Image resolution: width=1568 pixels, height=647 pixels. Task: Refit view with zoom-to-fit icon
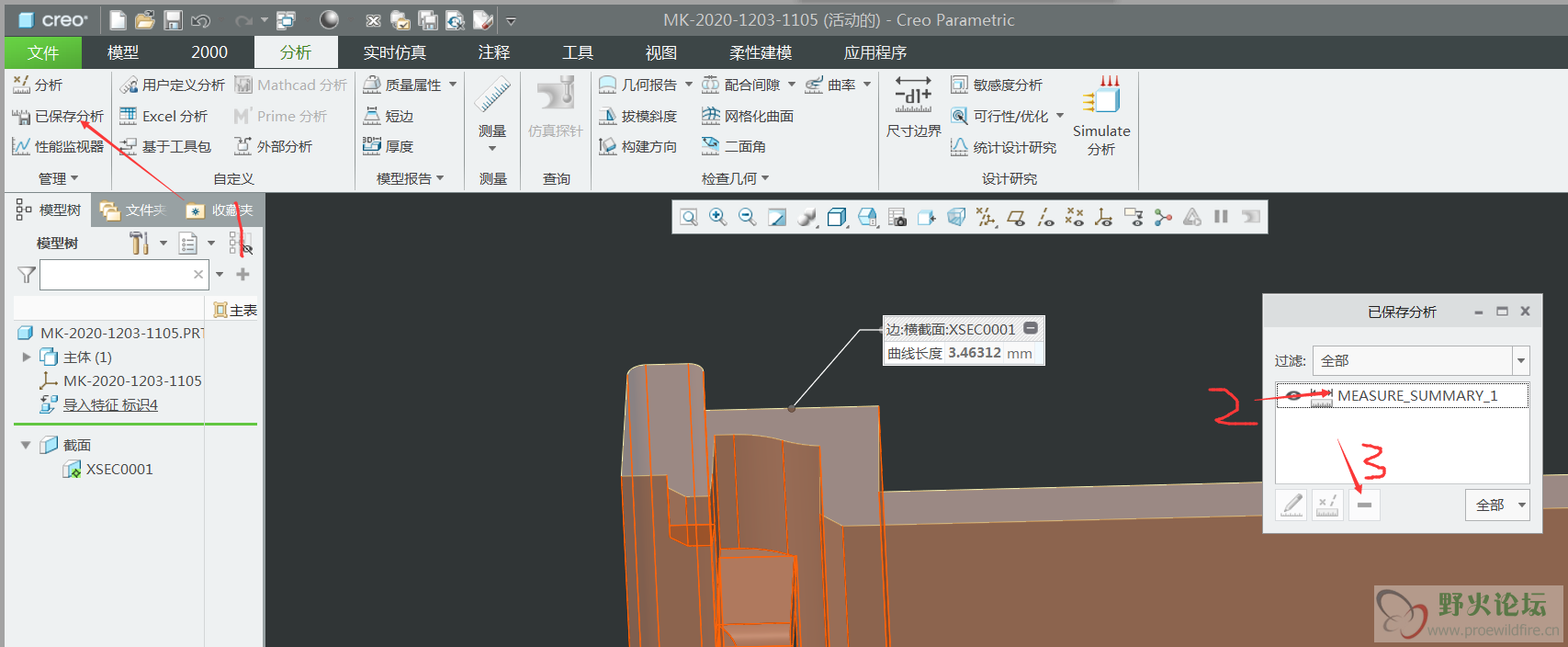click(x=689, y=217)
